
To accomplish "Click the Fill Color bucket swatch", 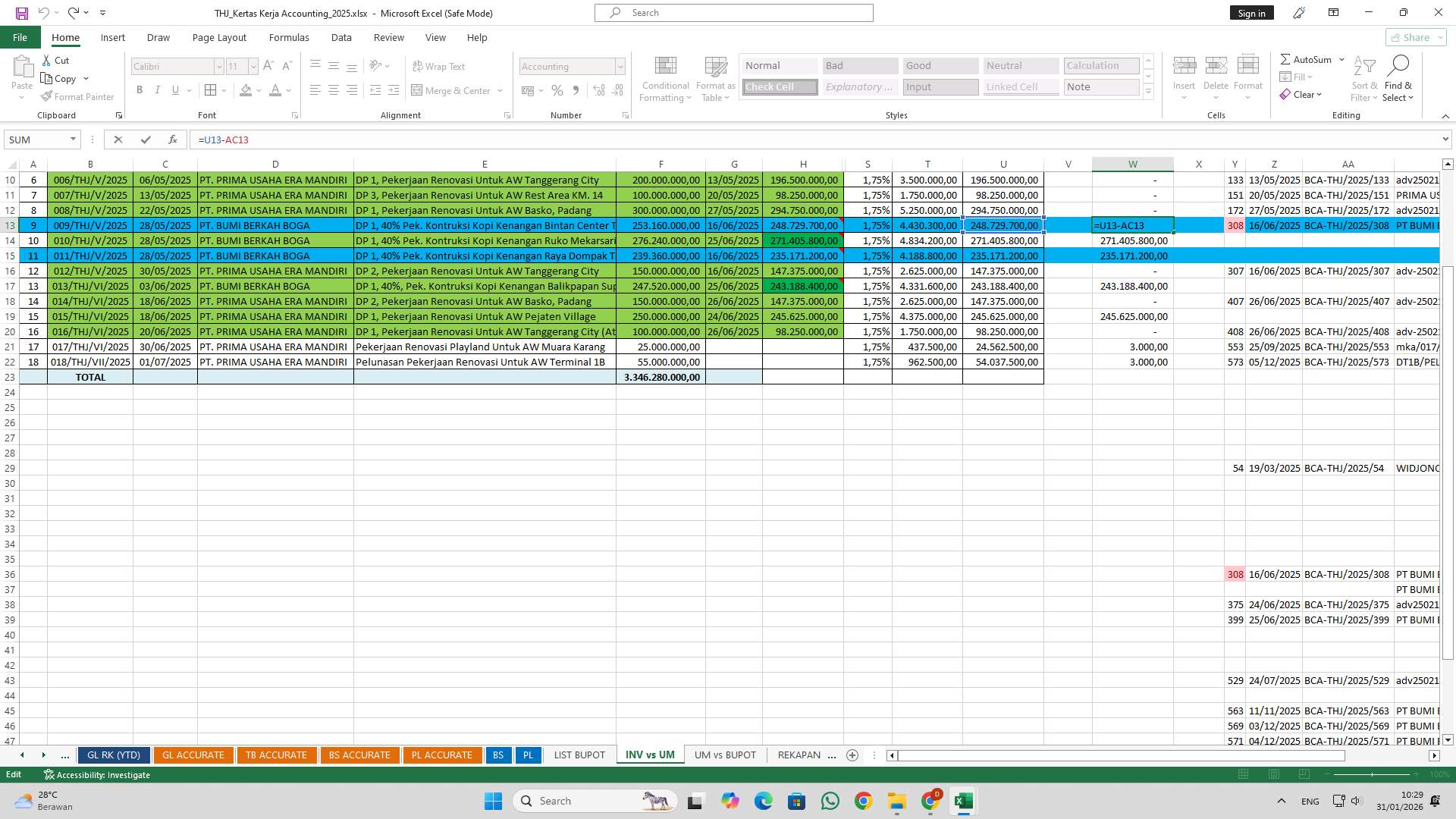I will click(x=246, y=90).
